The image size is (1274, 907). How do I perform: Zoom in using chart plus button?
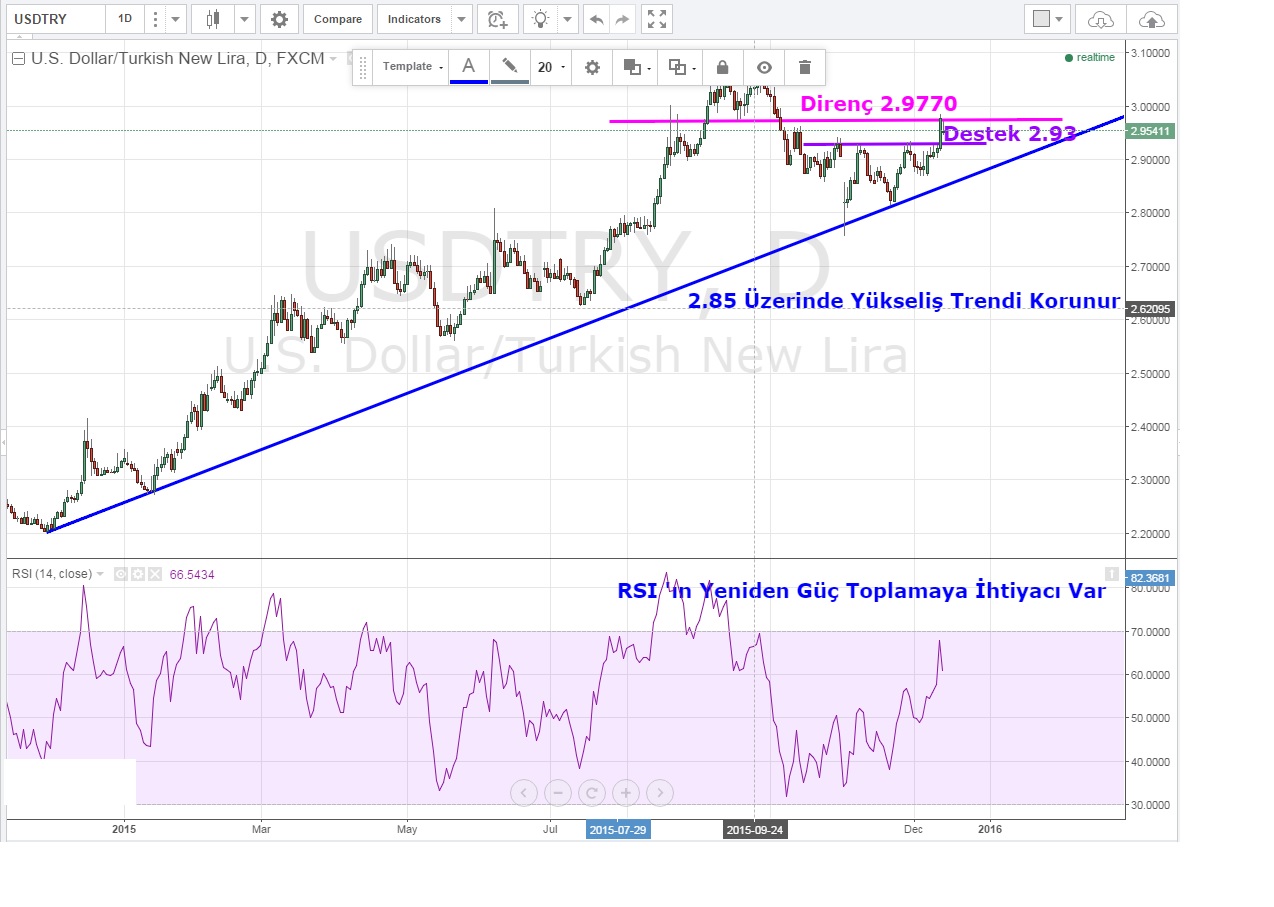tap(625, 793)
